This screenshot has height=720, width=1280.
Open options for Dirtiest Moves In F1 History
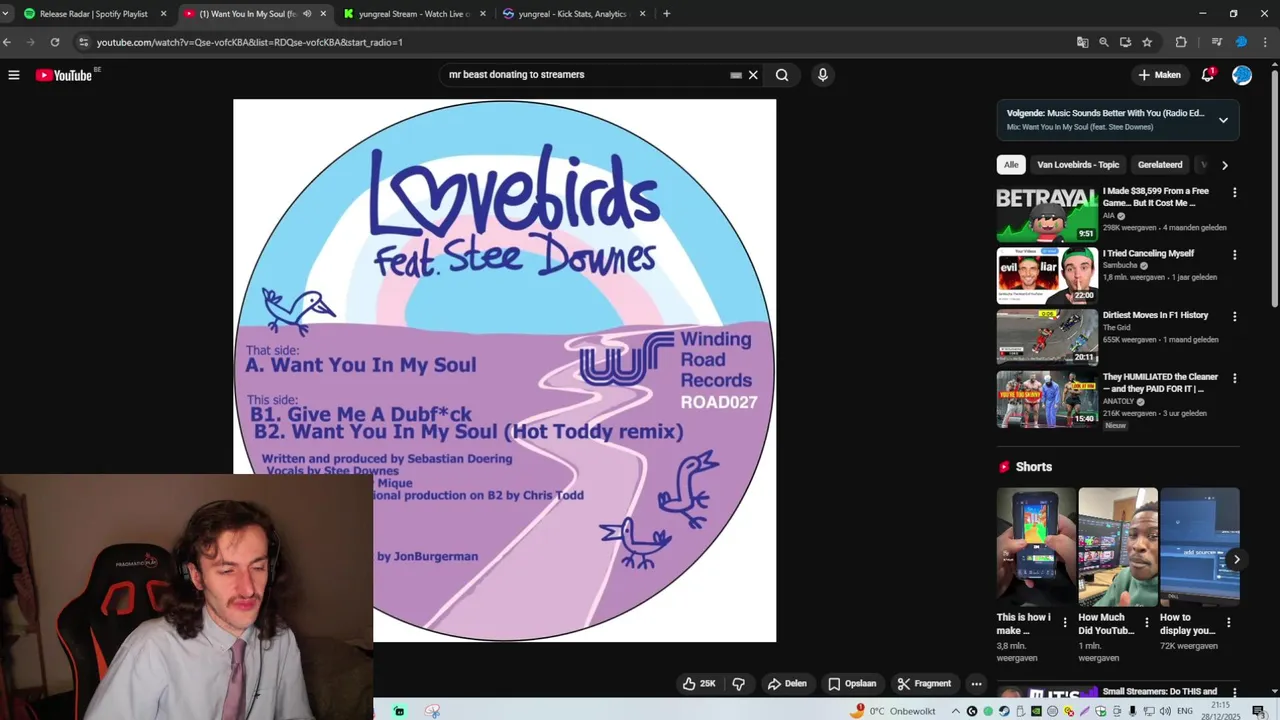1234,316
